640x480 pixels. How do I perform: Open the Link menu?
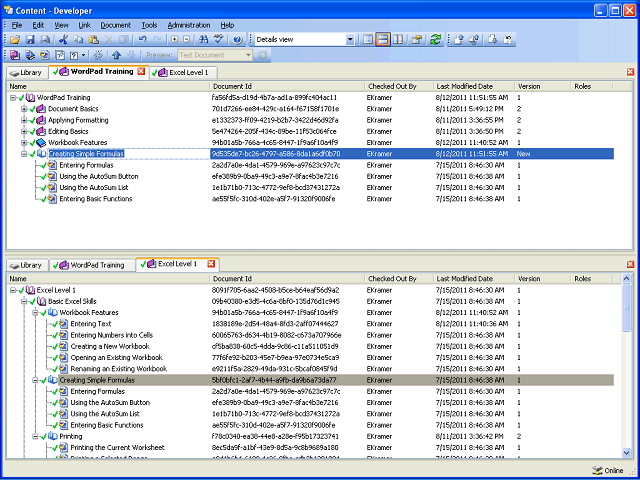pos(84,25)
